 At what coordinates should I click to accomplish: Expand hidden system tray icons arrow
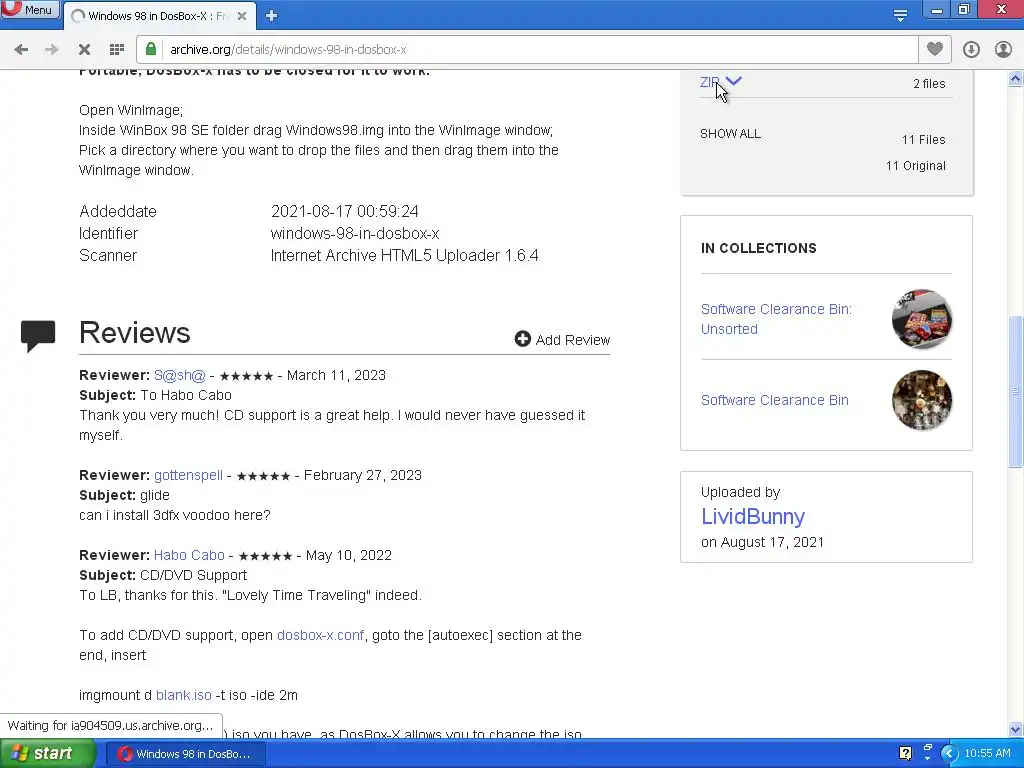(x=950, y=754)
